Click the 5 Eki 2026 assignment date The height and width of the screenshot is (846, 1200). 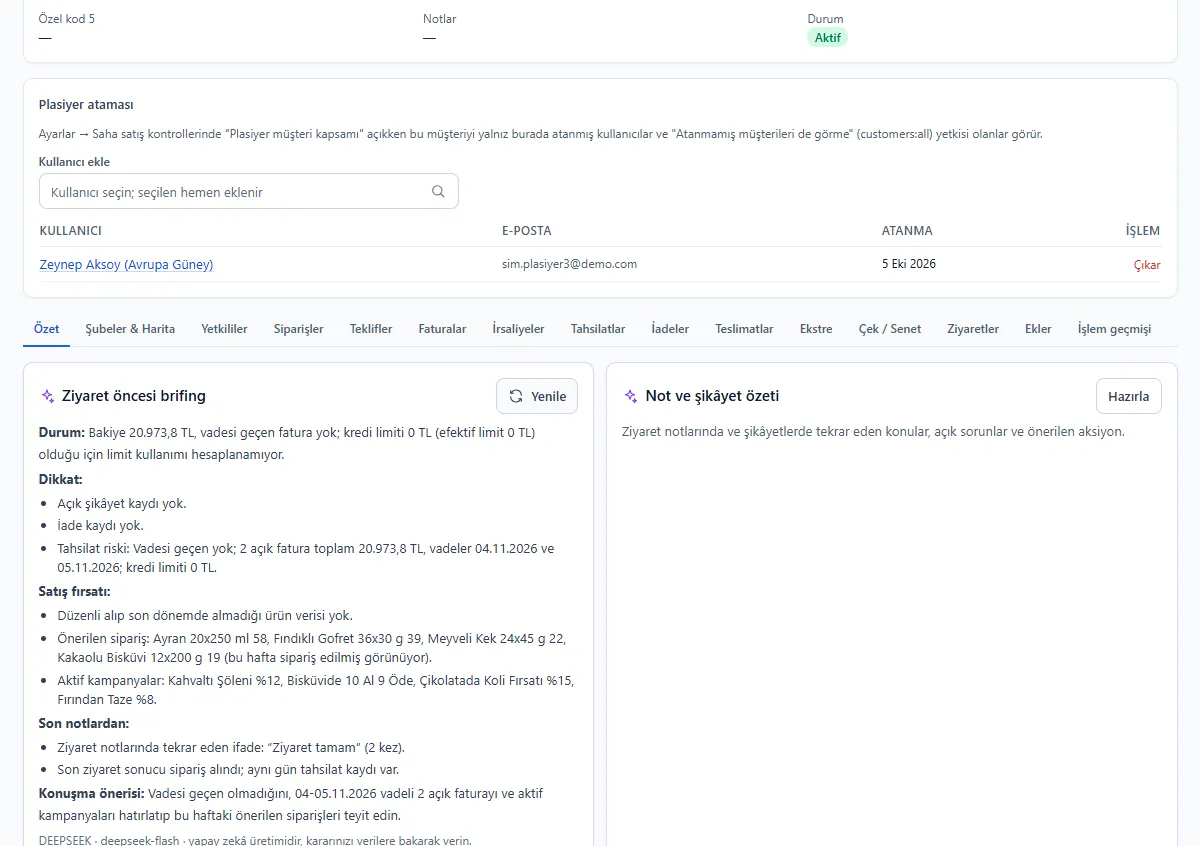point(908,264)
